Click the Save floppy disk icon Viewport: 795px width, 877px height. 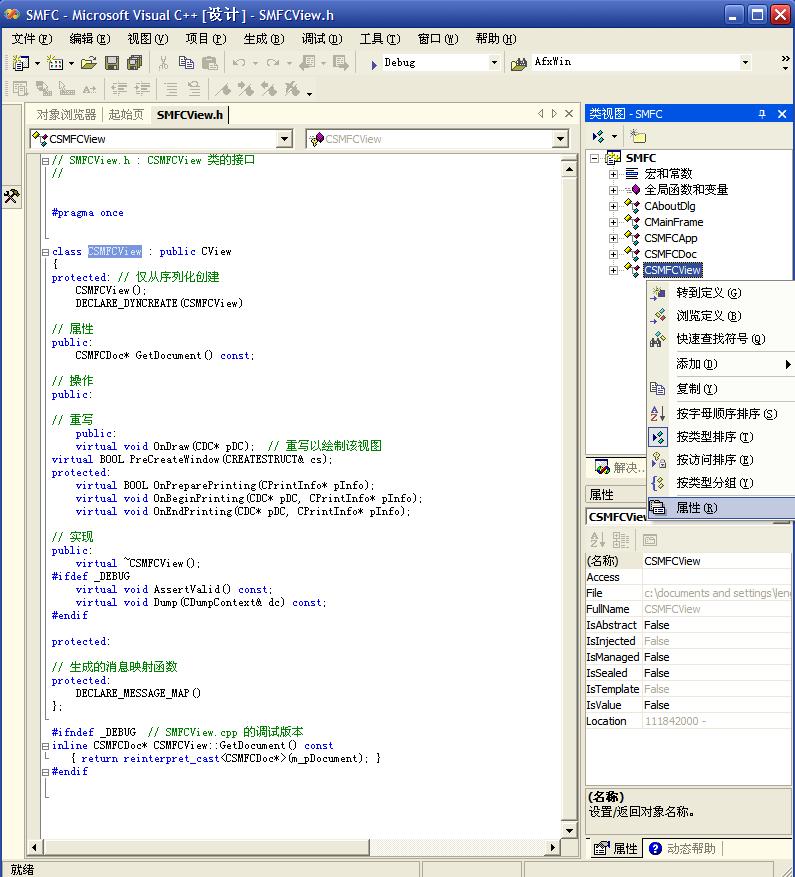(112, 63)
